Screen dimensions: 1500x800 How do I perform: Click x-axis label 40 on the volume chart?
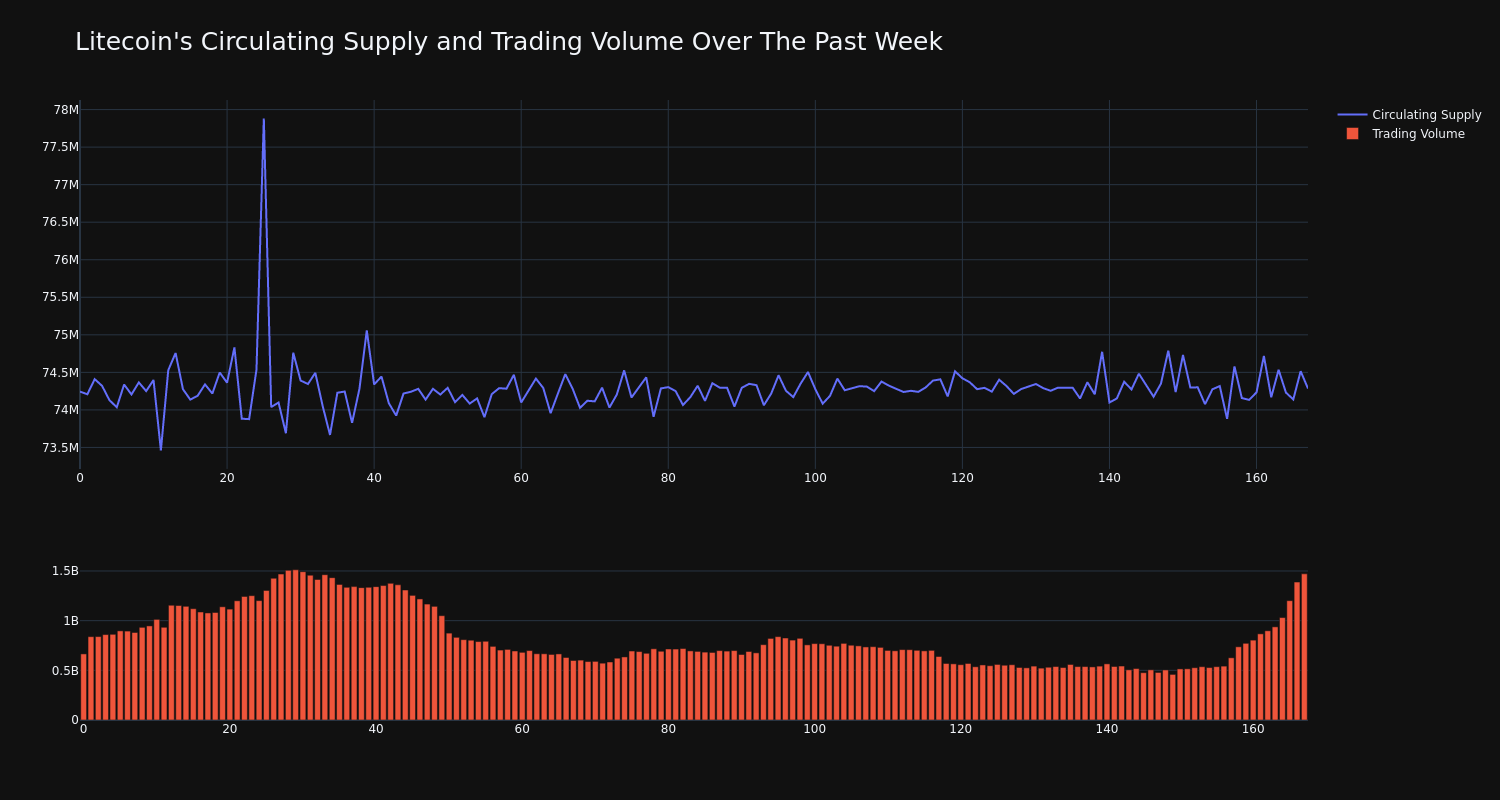tap(376, 729)
